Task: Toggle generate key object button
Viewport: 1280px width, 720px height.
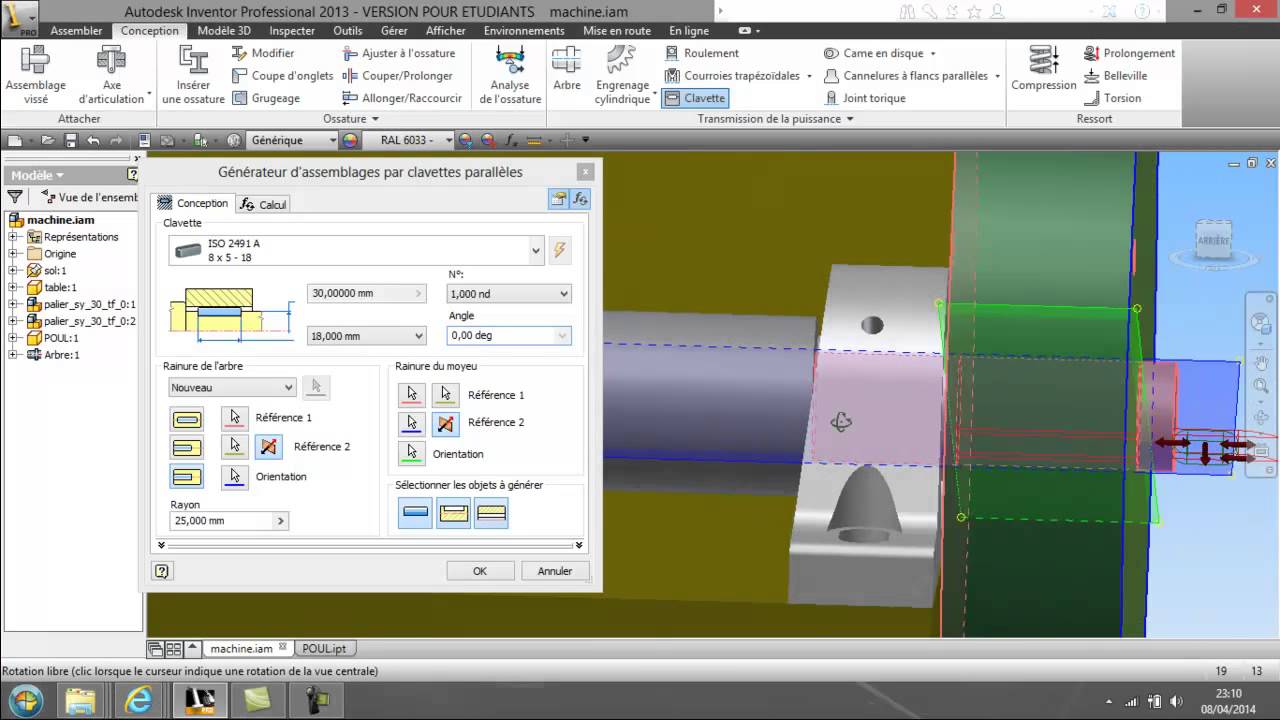Action: pyautogui.click(x=415, y=513)
